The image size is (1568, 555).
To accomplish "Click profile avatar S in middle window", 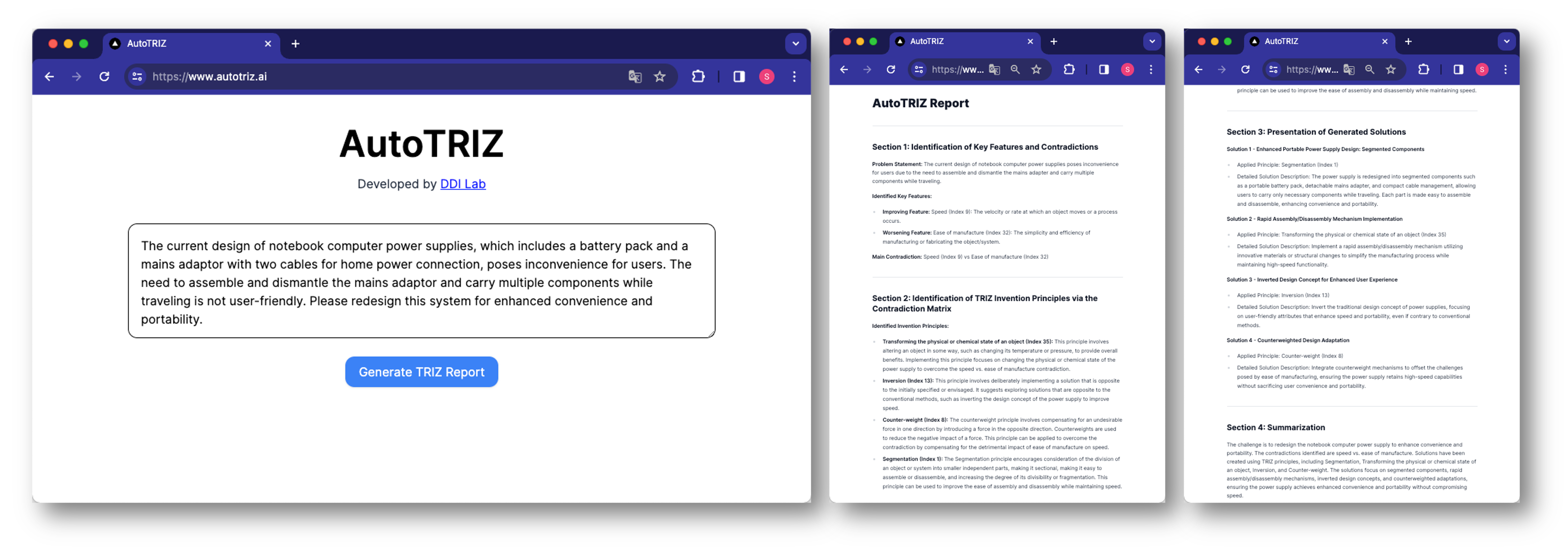I will pyautogui.click(x=1127, y=69).
